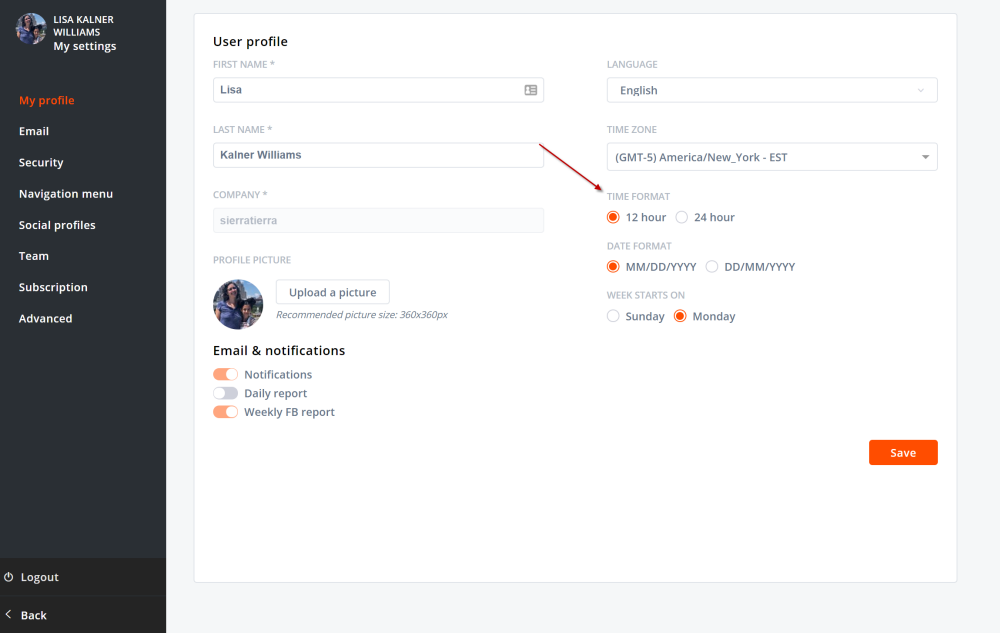Viewport: 1000px width, 633px height.
Task: Click the profile picture thumbnail
Action: [x=238, y=304]
